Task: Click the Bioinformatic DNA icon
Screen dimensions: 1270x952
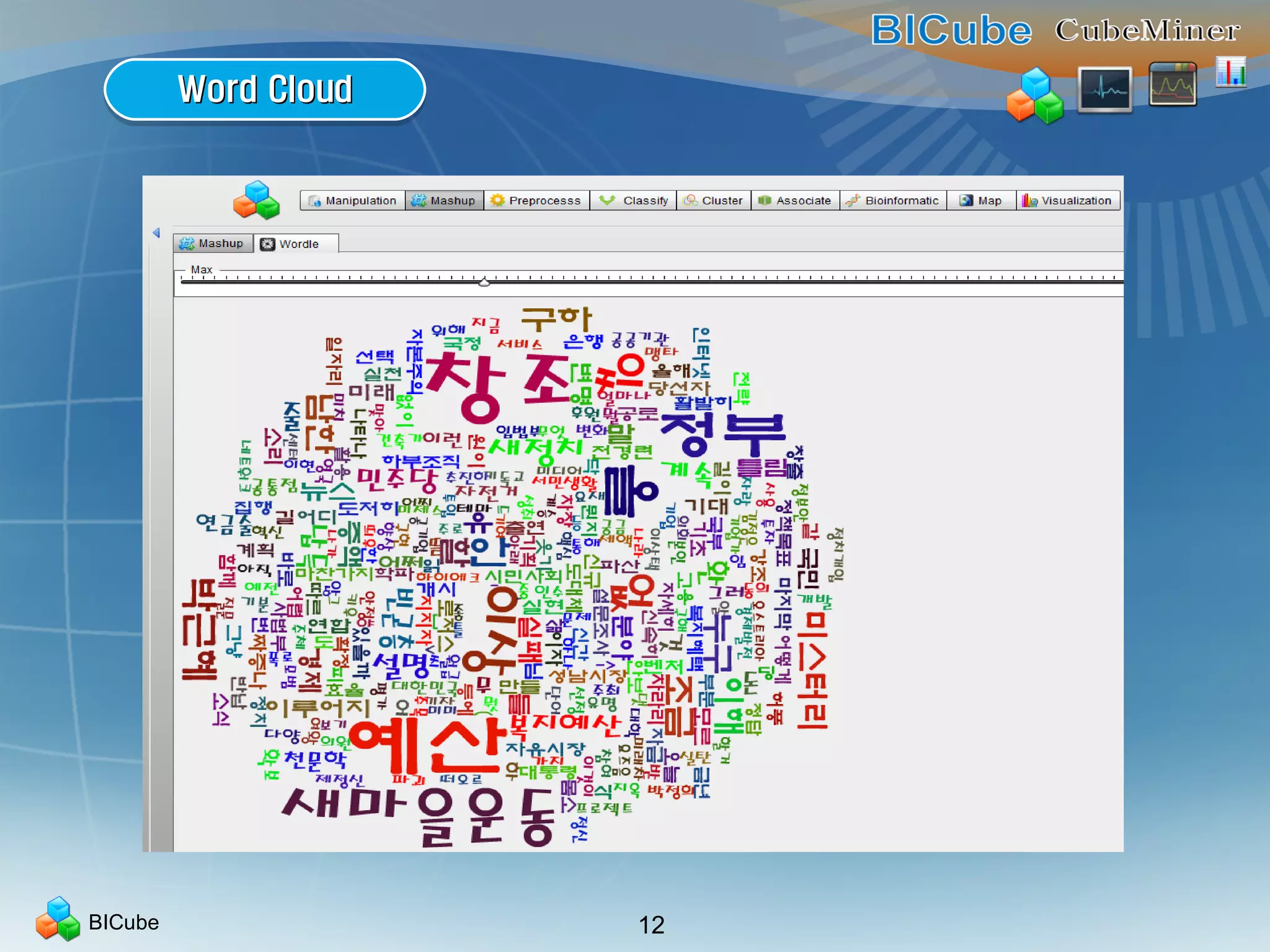Action: tap(853, 200)
